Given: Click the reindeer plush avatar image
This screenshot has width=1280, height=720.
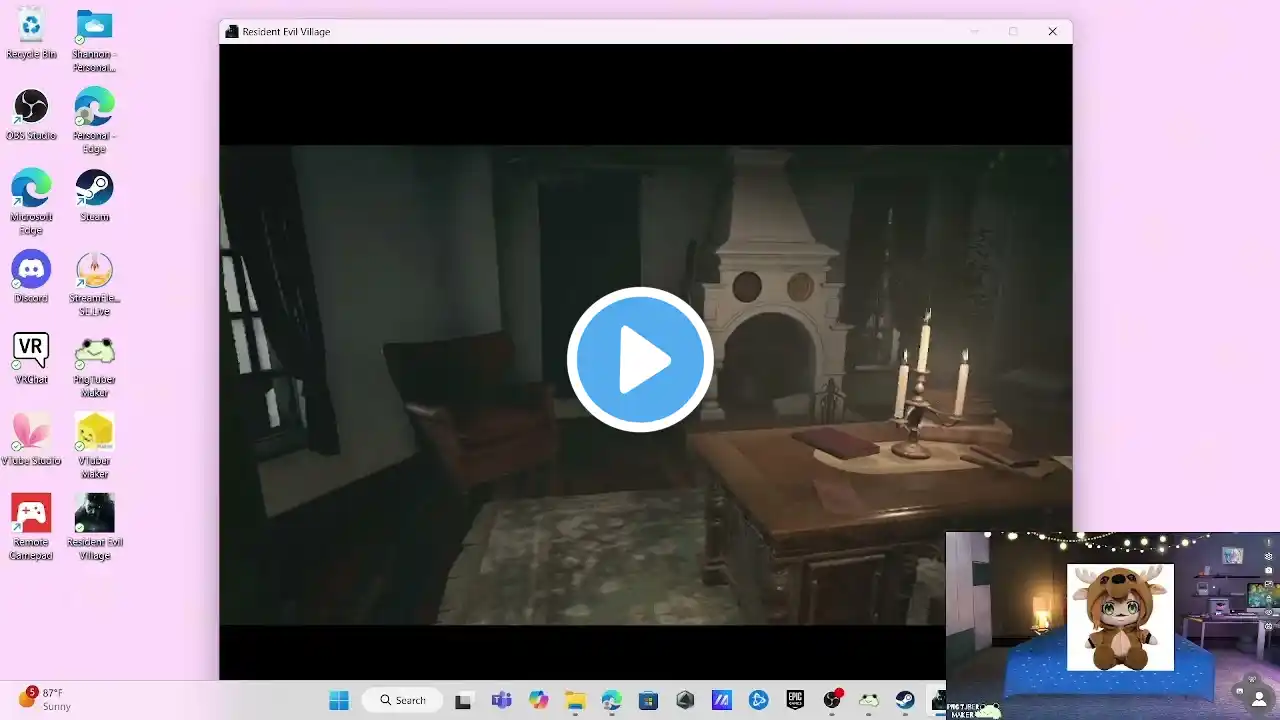Looking at the screenshot, I should click(x=1120, y=617).
